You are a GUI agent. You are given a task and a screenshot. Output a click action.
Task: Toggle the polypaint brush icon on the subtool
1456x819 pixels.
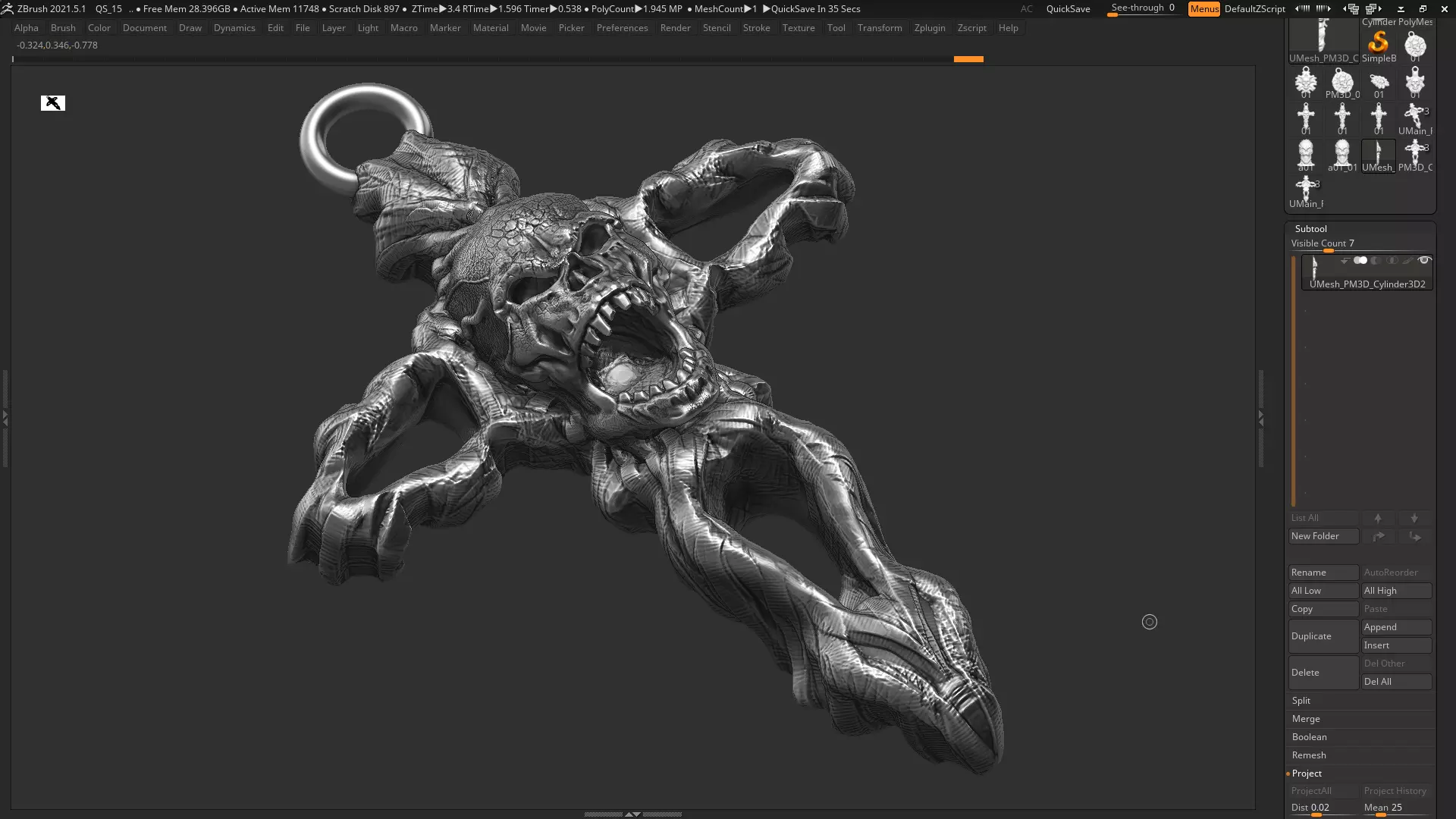pos(1407,261)
